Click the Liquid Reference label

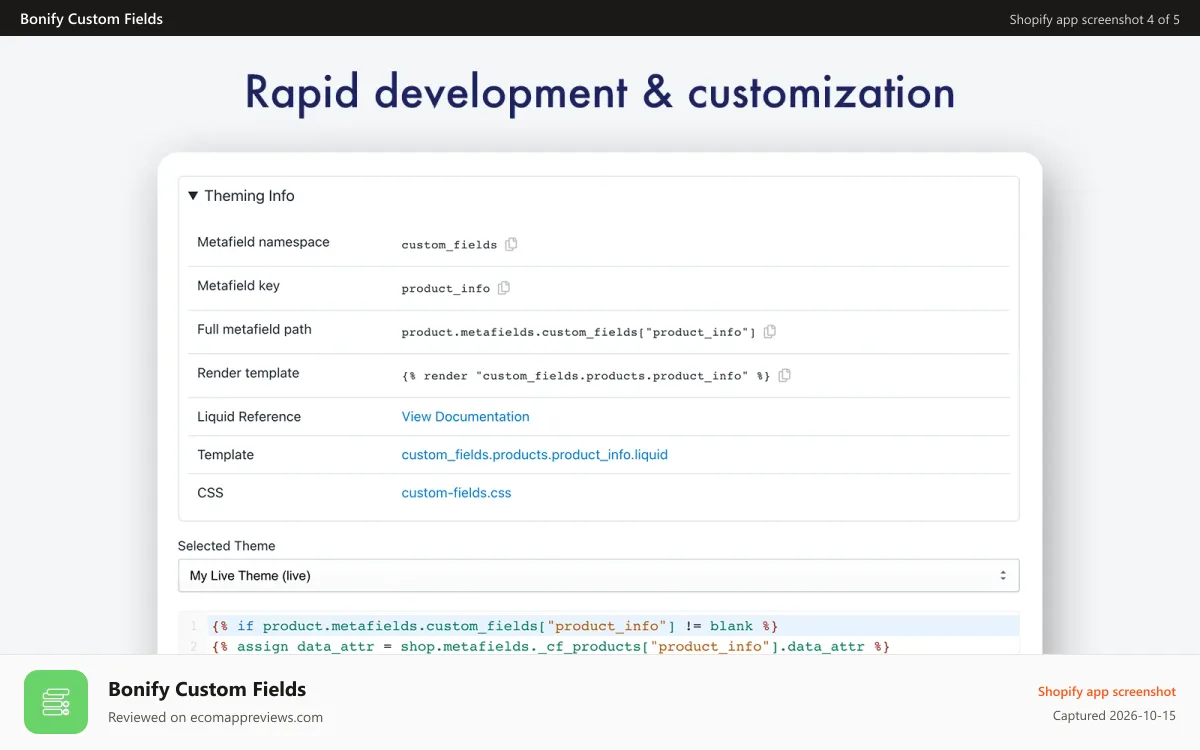click(x=249, y=416)
